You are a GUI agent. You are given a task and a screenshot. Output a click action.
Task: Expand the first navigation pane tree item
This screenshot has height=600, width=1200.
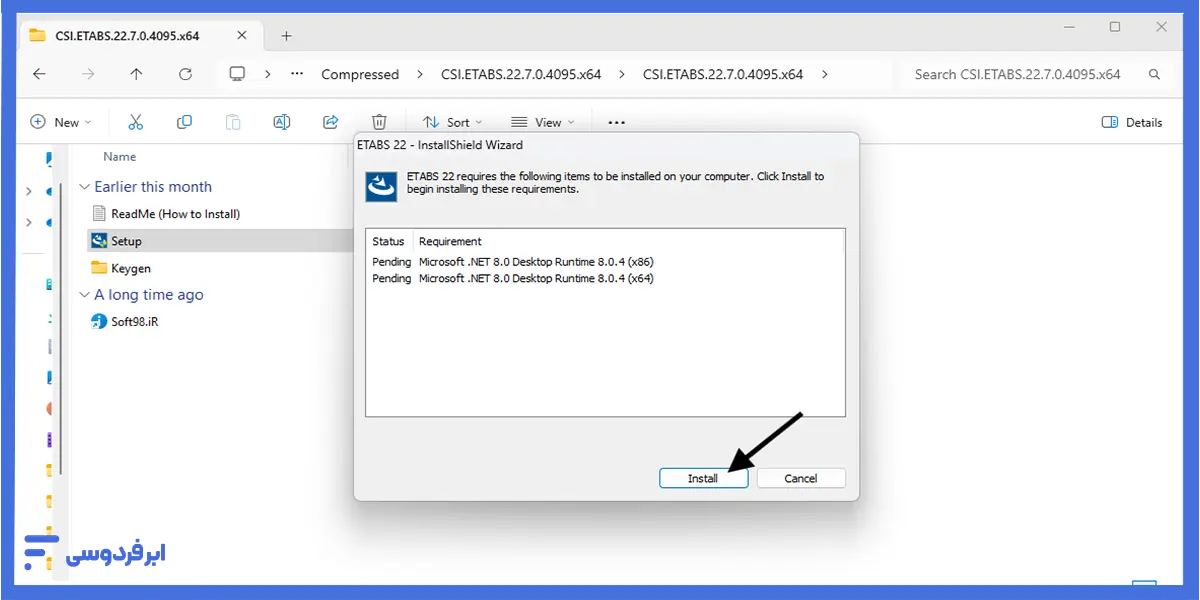(29, 191)
